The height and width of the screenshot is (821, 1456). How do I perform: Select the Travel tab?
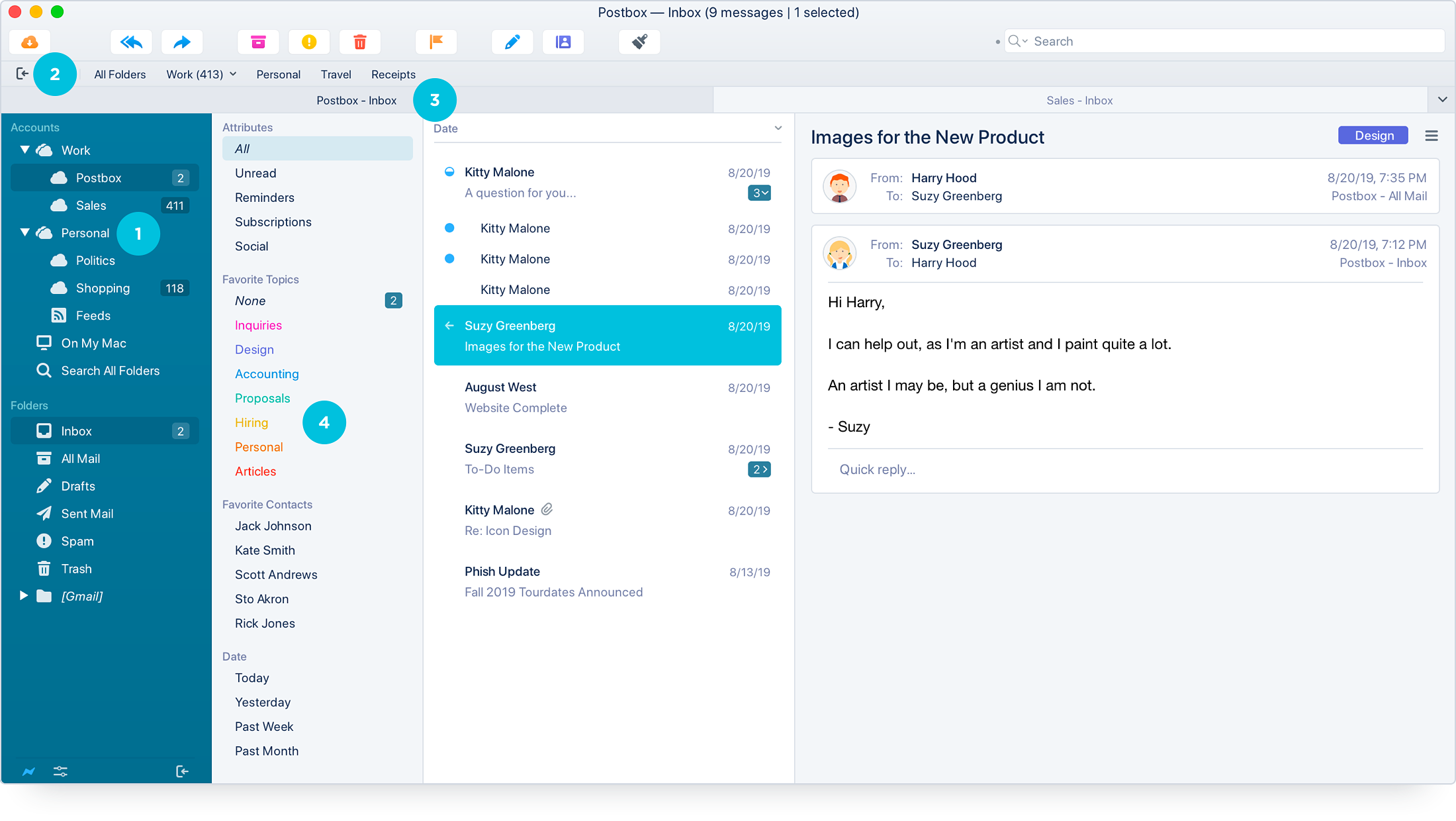(x=336, y=74)
